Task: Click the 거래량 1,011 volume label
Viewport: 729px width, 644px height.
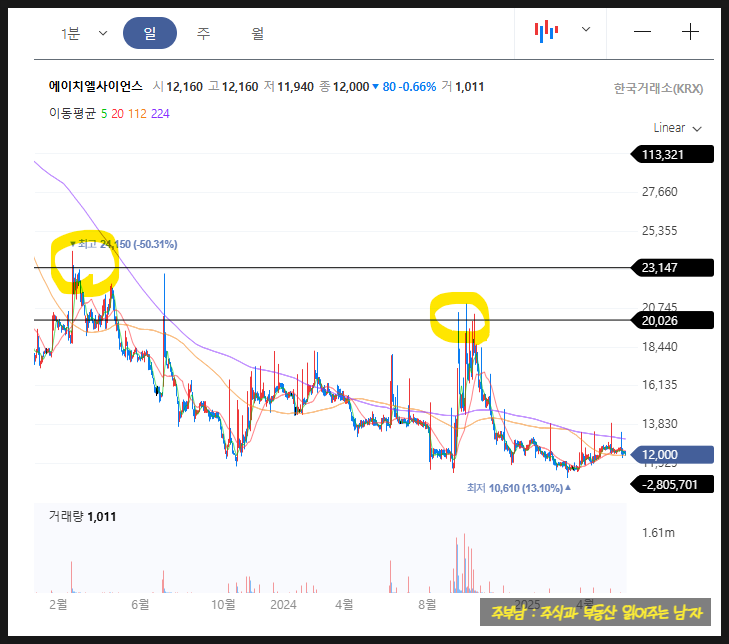Action: click(x=82, y=516)
